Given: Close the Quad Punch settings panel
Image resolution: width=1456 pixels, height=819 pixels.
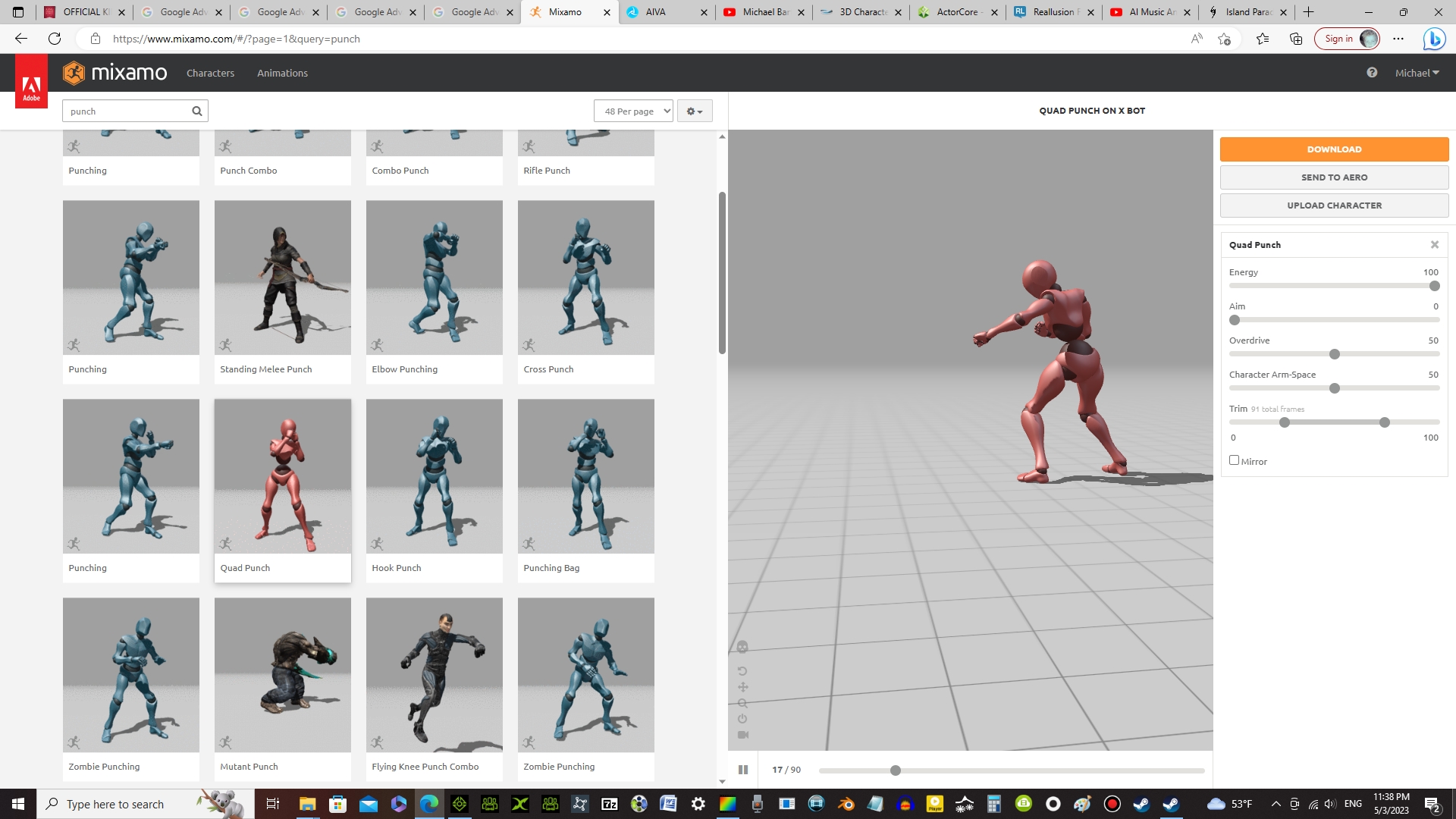Looking at the screenshot, I should coord(1435,244).
